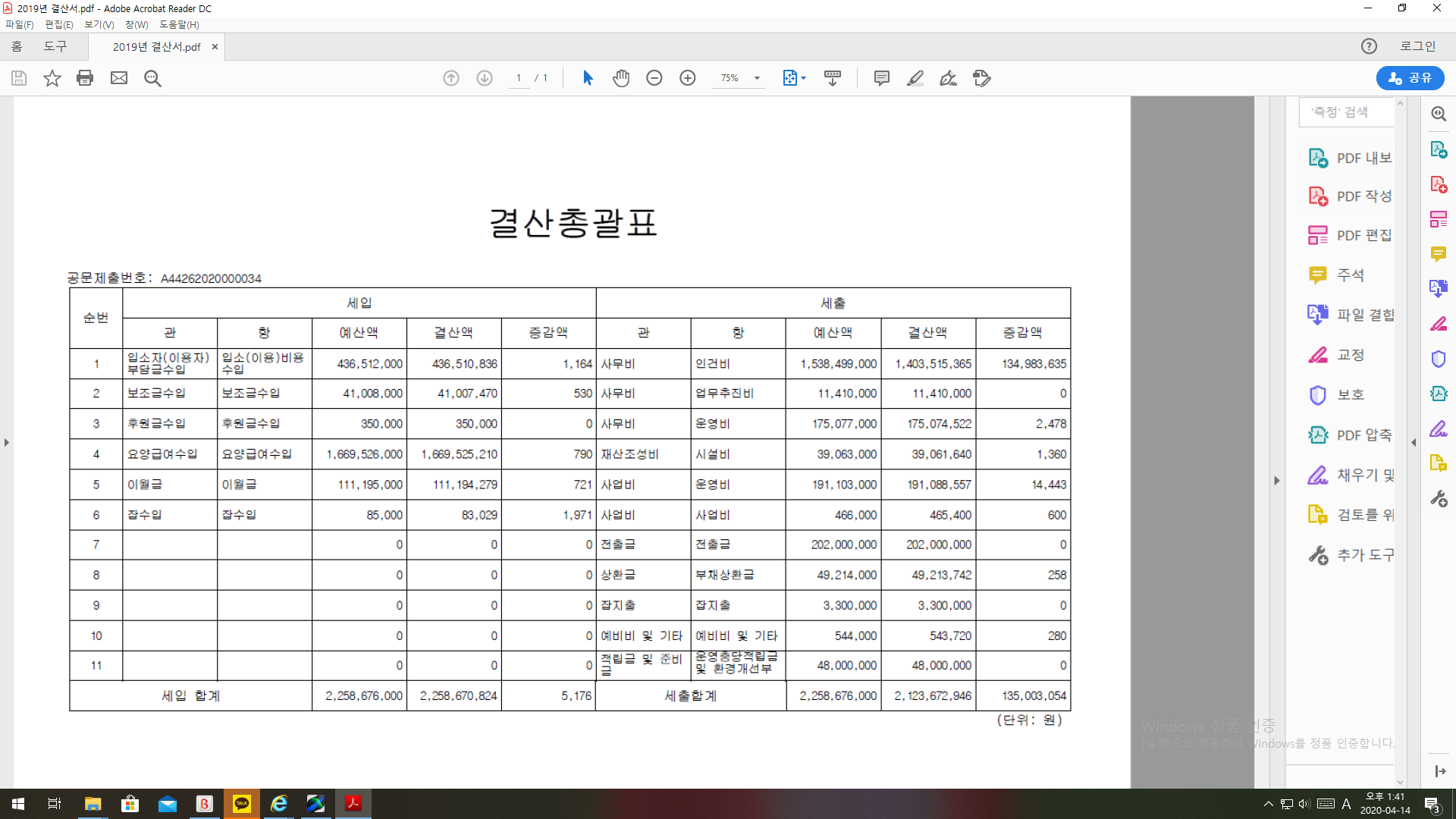Click the 로그인 sign-in link

tap(1417, 46)
